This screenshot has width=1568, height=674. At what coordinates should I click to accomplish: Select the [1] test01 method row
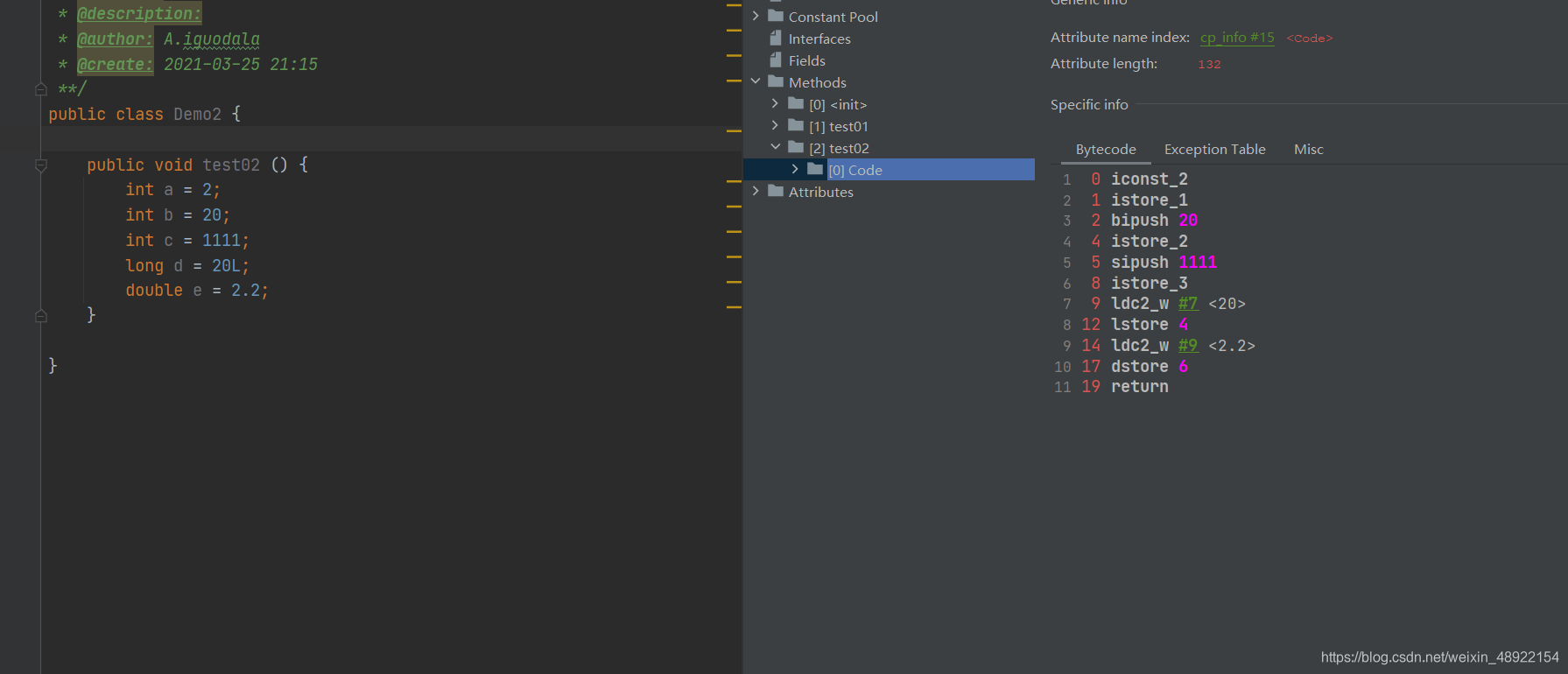(x=839, y=126)
